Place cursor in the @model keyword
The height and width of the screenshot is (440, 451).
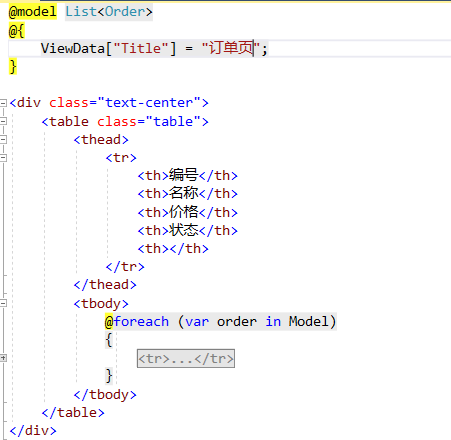click(32, 12)
